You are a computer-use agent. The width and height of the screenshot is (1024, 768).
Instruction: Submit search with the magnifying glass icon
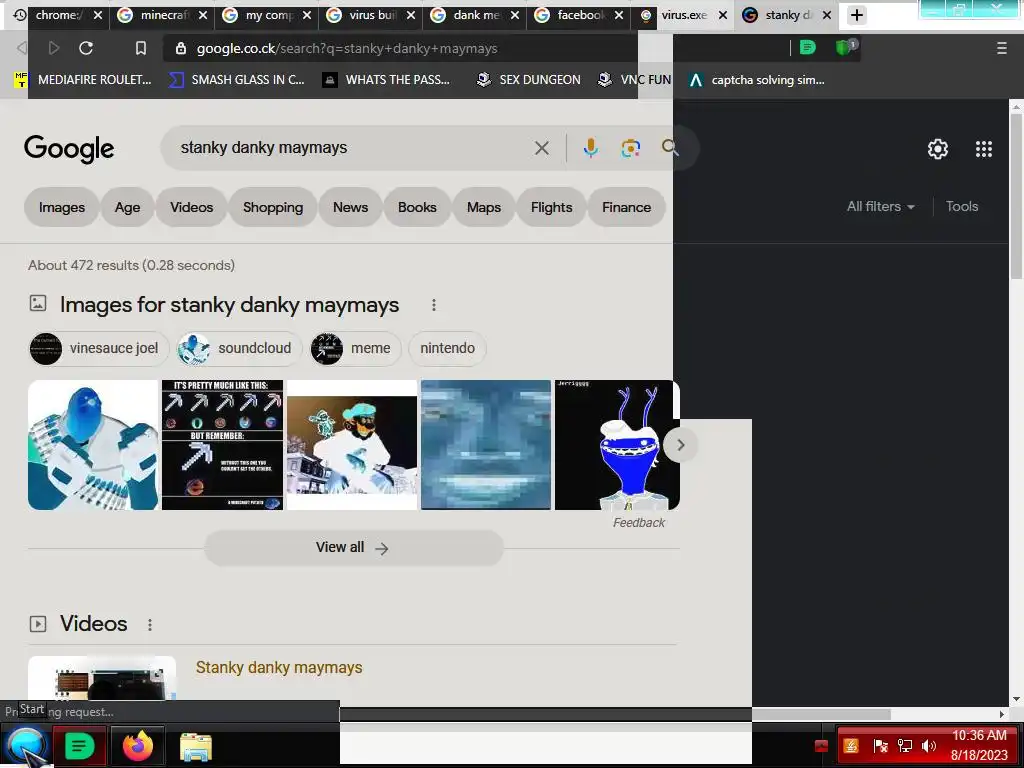pos(669,148)
